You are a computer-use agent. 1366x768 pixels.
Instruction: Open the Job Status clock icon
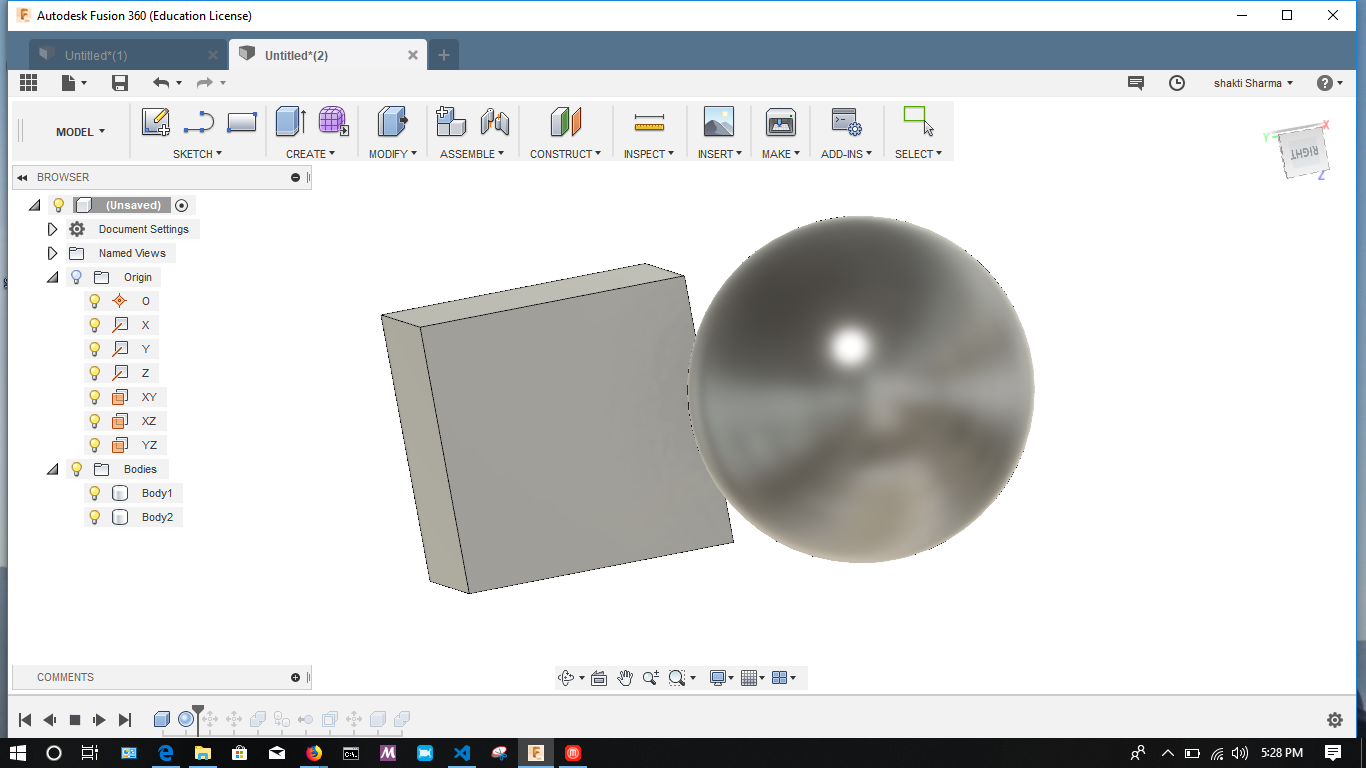coord(1177,83)
